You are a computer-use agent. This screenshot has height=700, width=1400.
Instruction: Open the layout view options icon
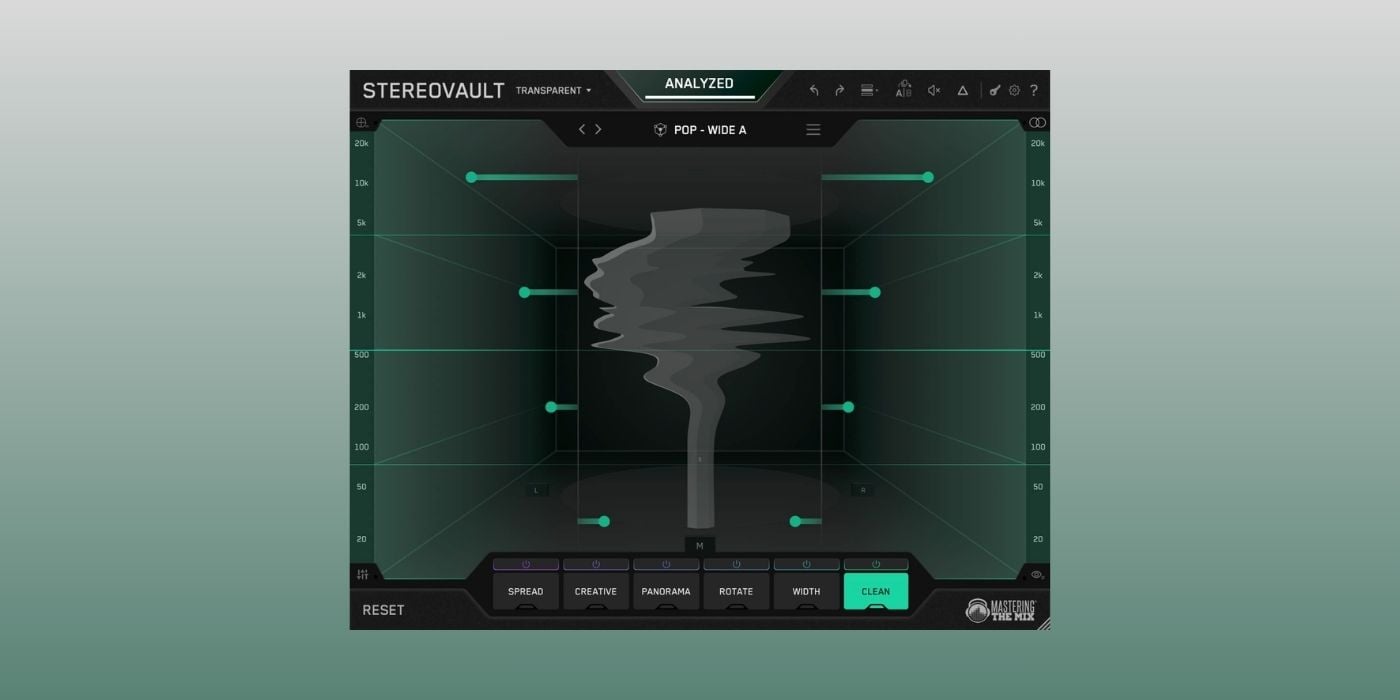[869, 90]
